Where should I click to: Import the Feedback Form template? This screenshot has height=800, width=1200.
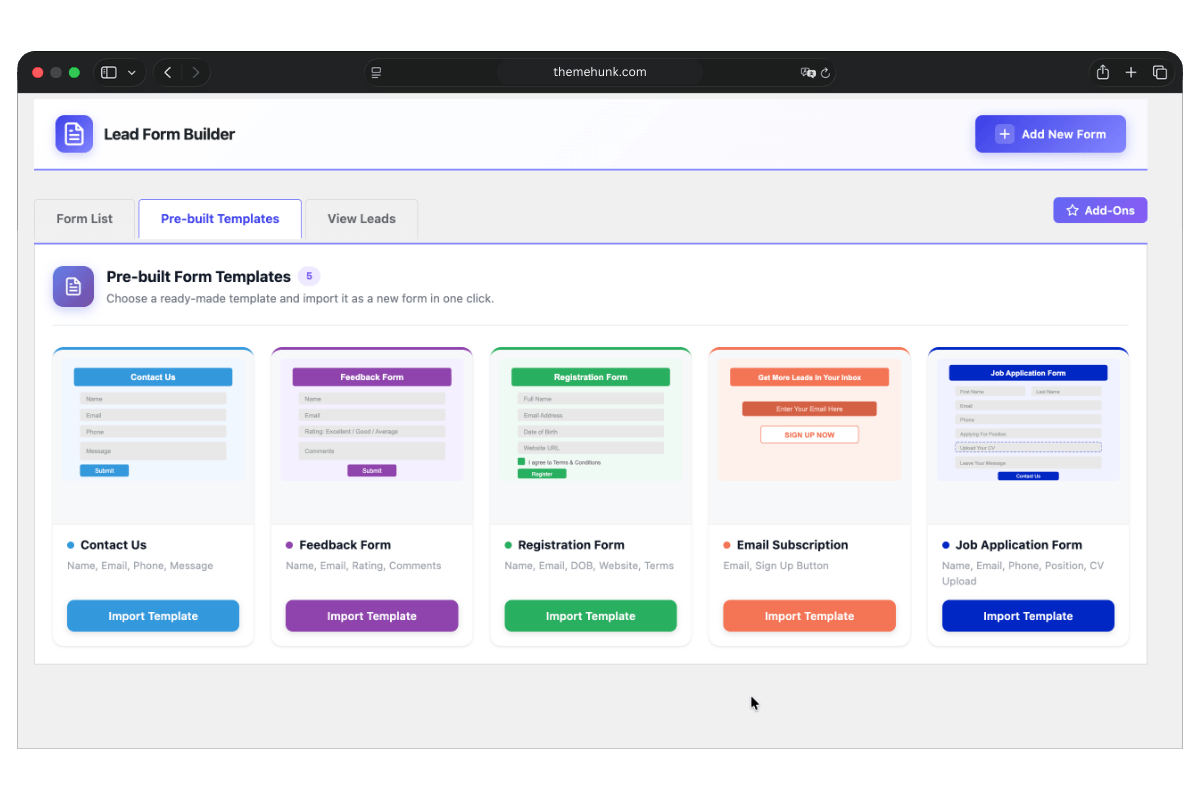point(372,616)
